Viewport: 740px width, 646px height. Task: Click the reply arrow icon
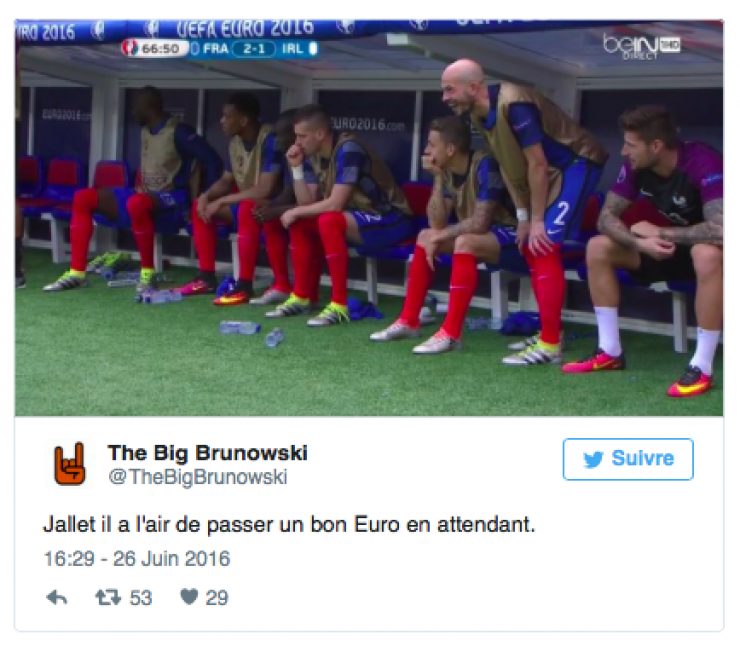[57, 598]
